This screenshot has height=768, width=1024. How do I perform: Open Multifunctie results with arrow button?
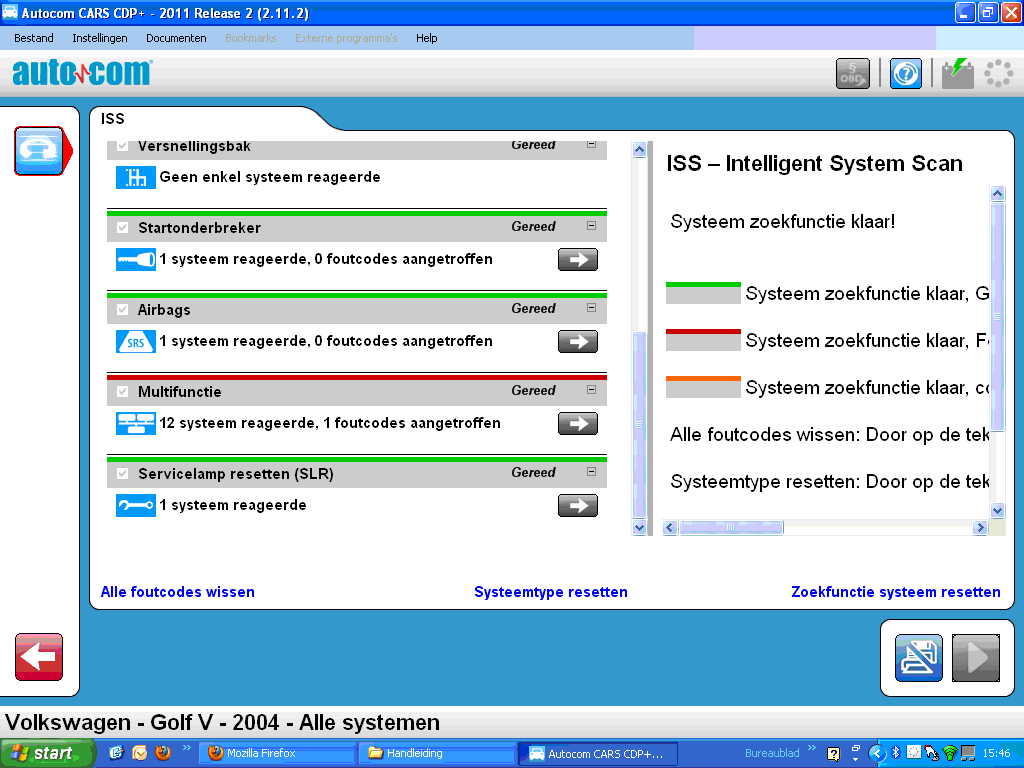coord(577,424)
